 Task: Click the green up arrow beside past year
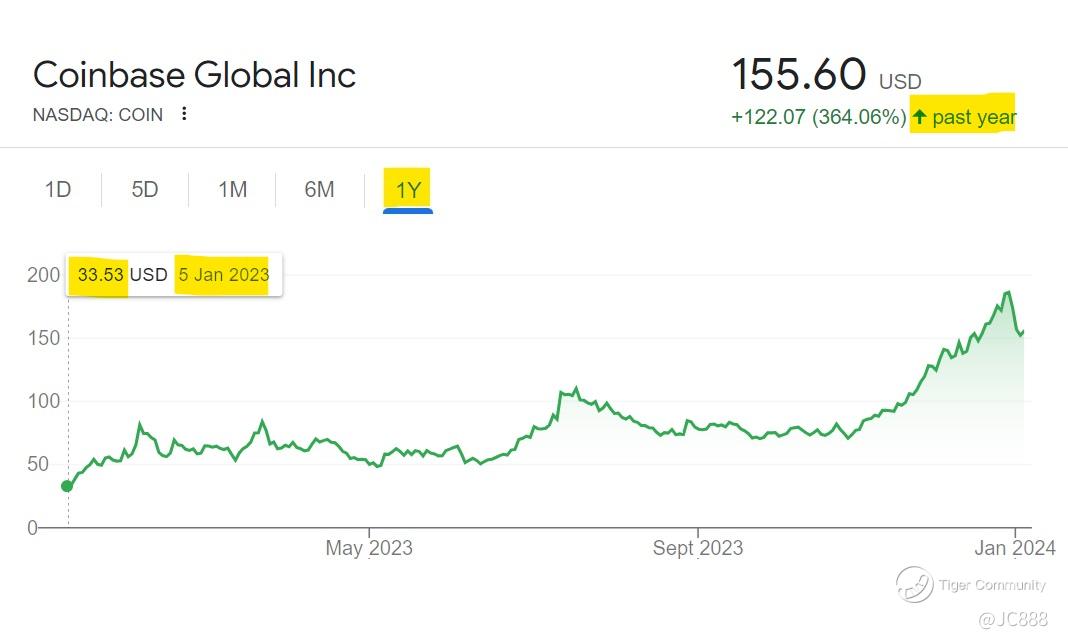click(x=919, y=118)
